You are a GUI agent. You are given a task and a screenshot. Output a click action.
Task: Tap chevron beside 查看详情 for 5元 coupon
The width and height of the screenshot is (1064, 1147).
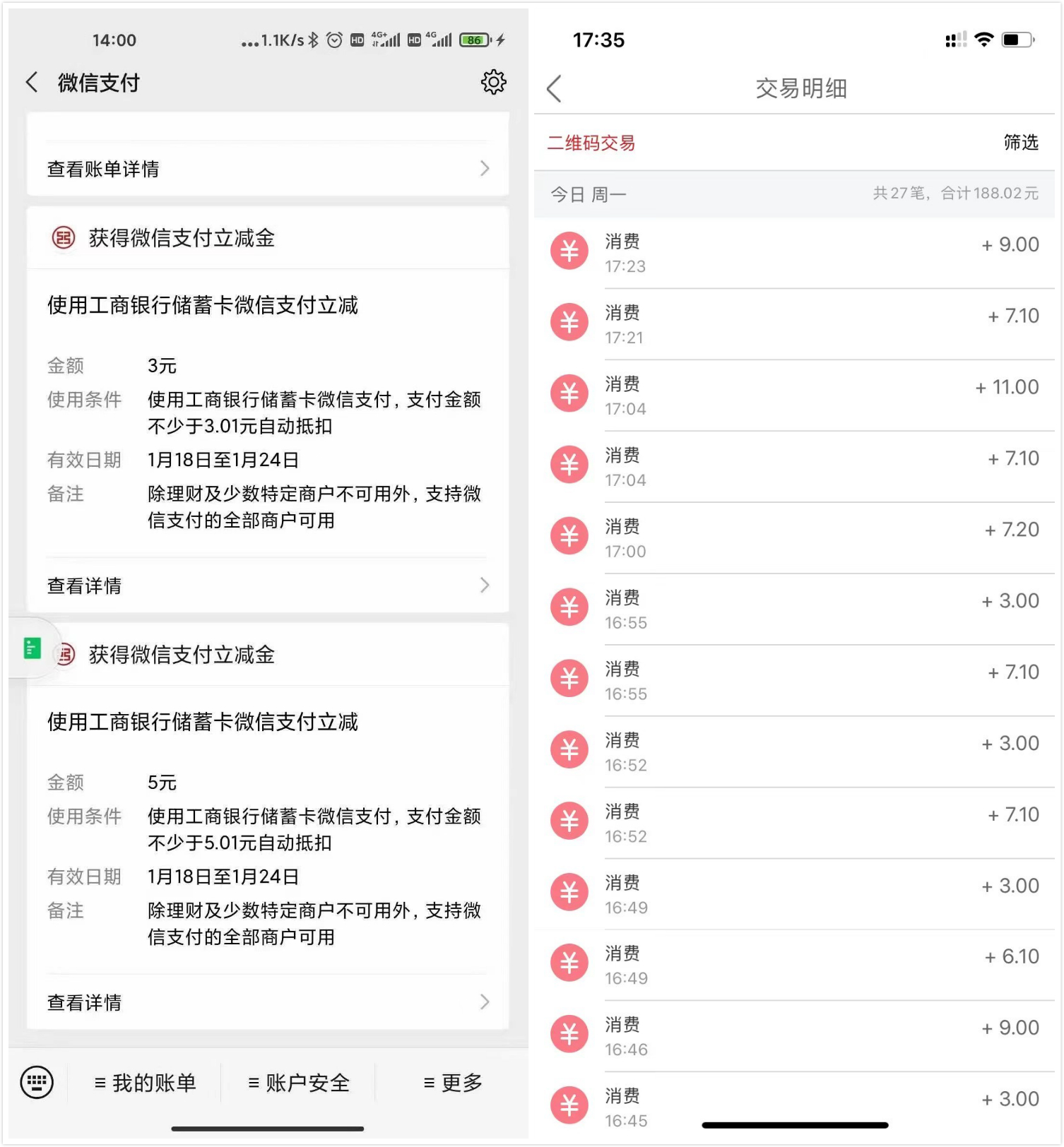(x=485, y=1002)
